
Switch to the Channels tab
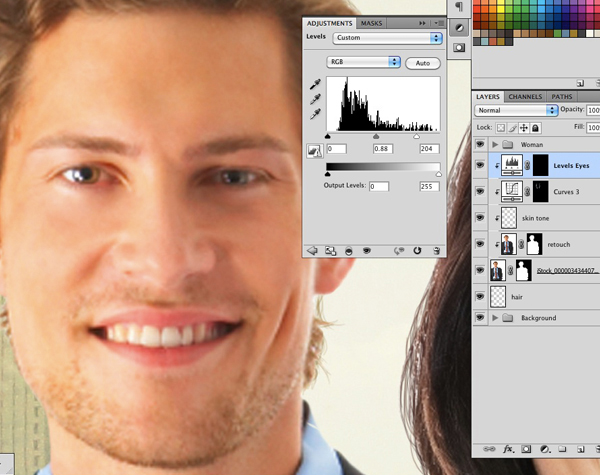(x=524, y=97)
